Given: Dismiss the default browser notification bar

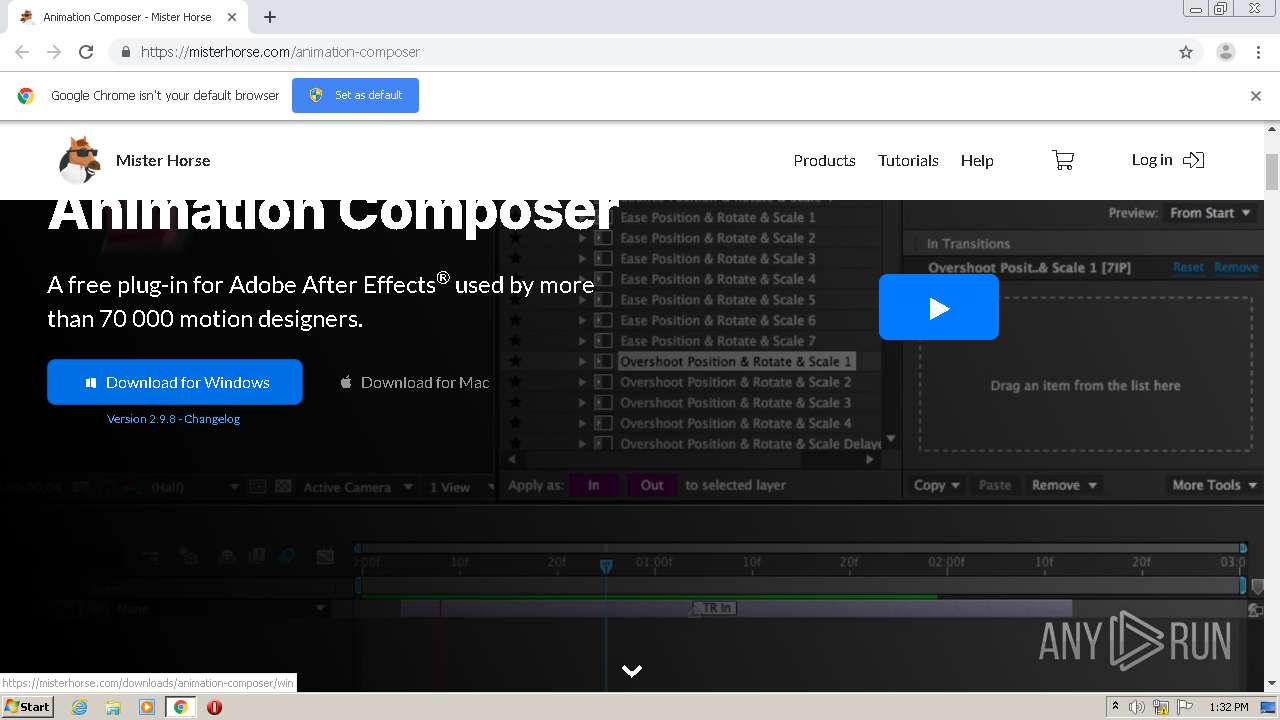Looking at the screenshot, I should [x=1256, y=96].
